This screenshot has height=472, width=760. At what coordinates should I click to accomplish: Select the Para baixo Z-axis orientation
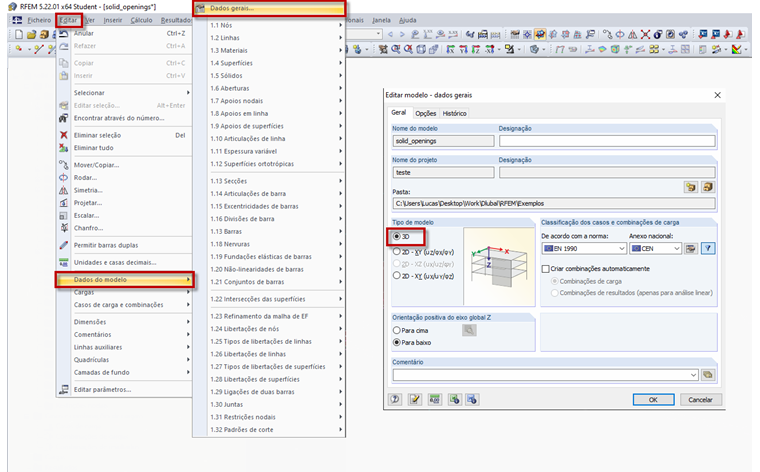(x=396, y=342)
